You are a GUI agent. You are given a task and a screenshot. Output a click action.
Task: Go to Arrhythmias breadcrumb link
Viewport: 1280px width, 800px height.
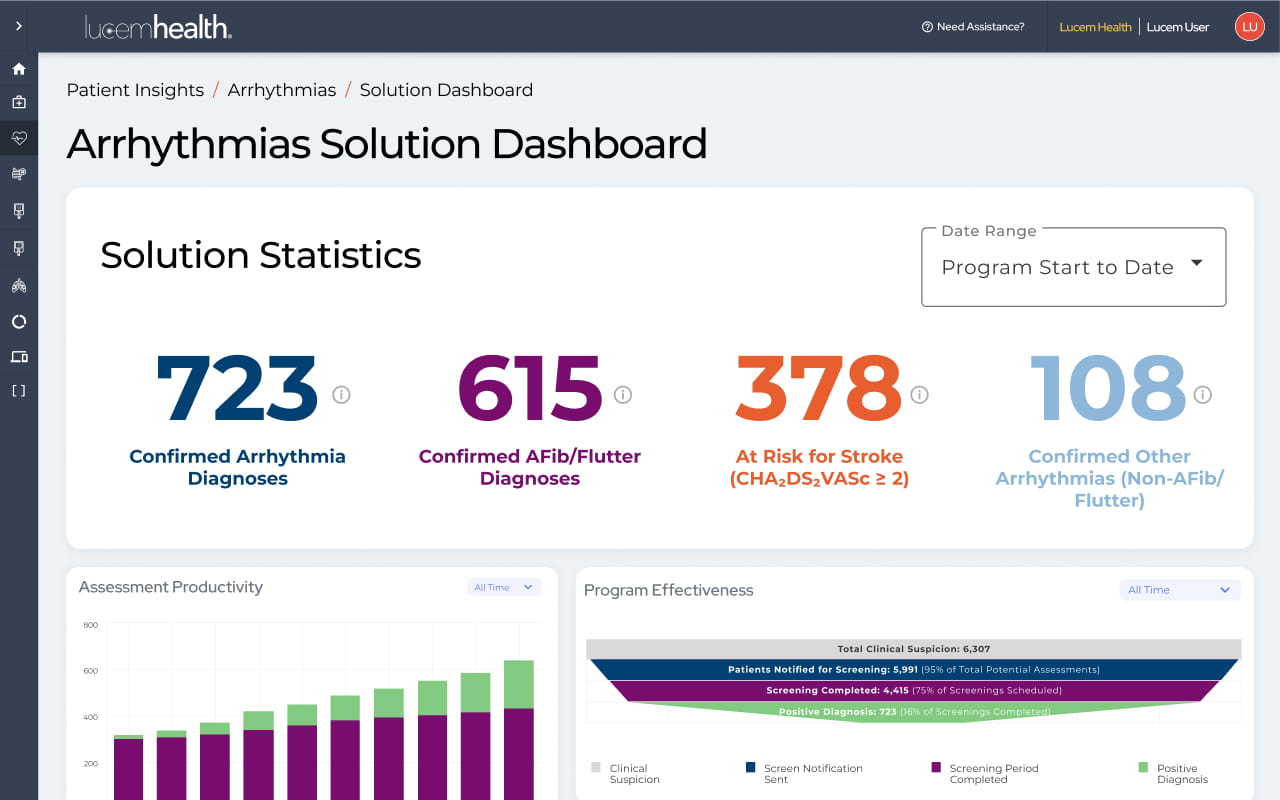pos(282,90)
